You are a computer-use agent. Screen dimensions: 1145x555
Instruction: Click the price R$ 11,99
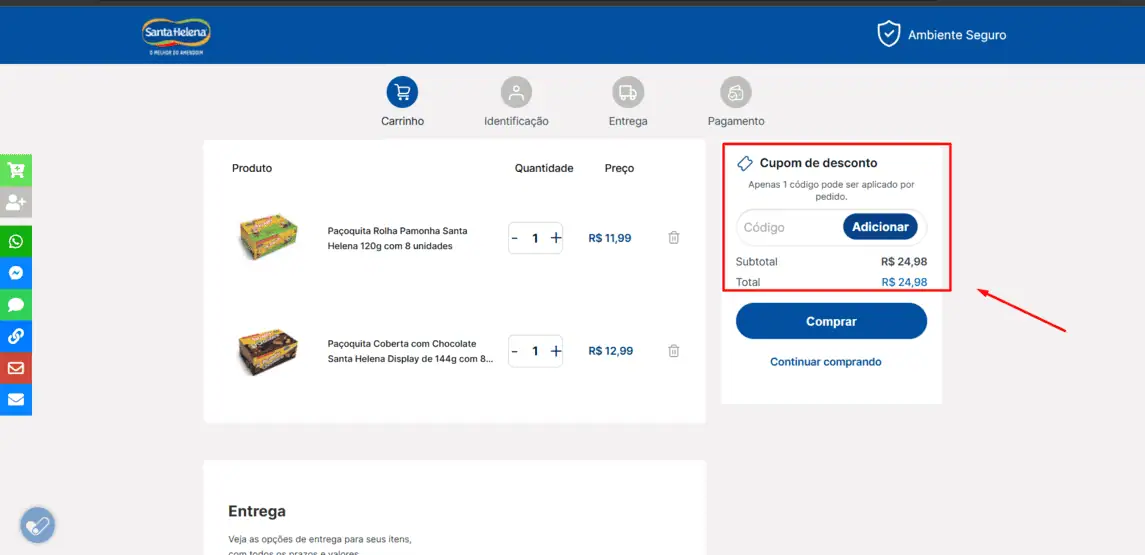[610, 238]
